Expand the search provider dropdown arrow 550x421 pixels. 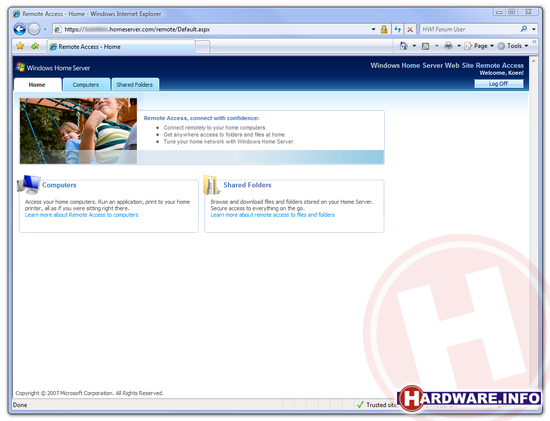coord(534,29)
